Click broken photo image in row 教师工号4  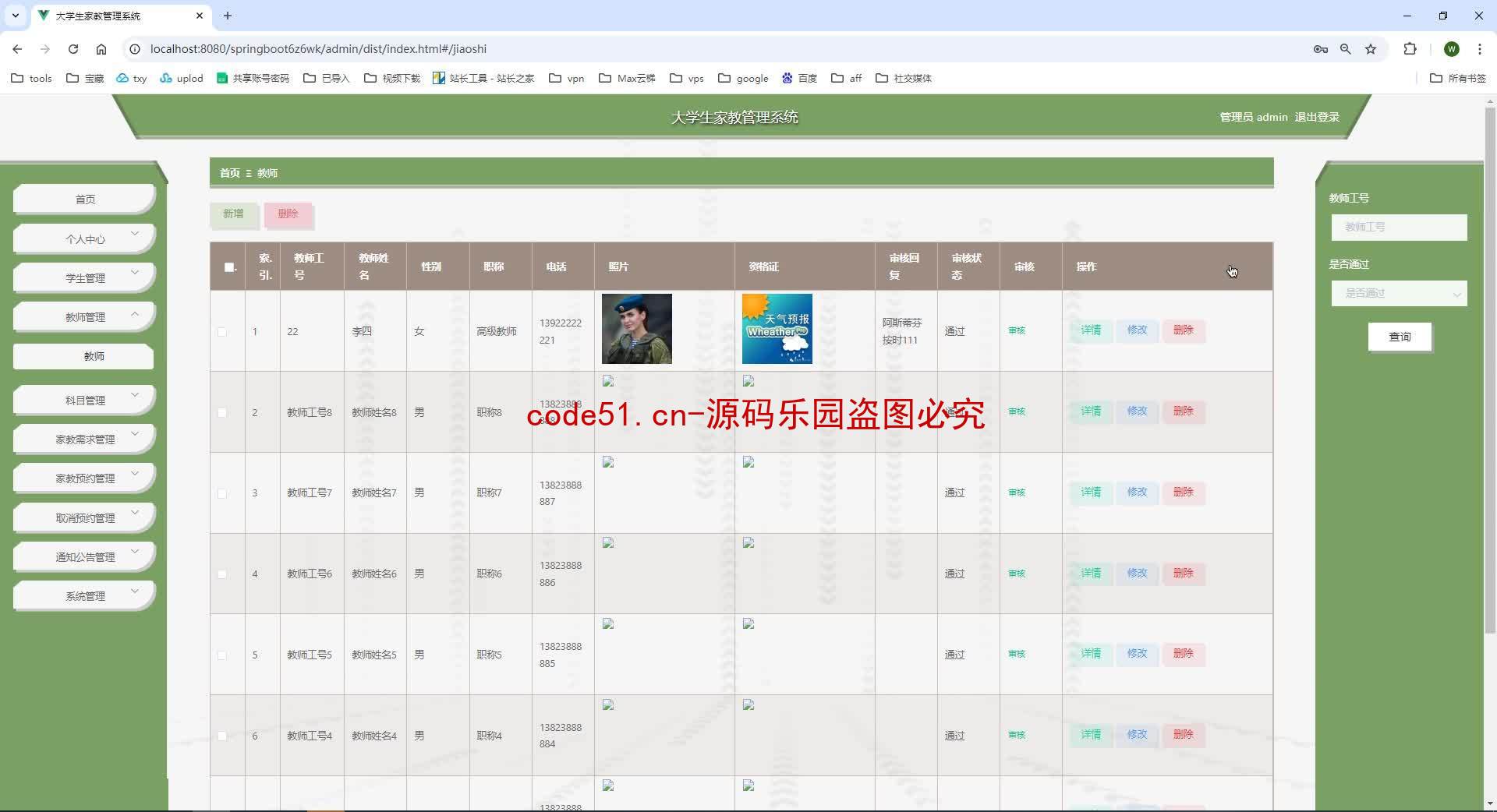coord(608,704)
